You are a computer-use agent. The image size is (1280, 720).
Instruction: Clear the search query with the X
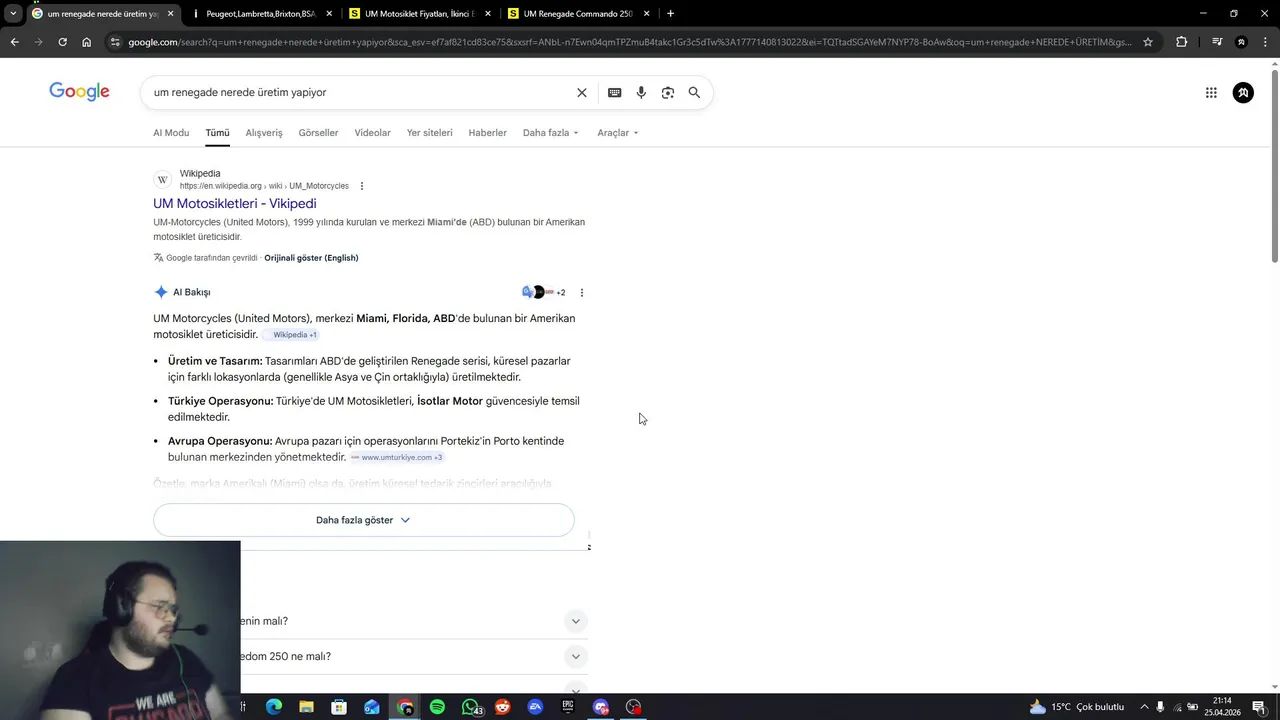[582, 92]
